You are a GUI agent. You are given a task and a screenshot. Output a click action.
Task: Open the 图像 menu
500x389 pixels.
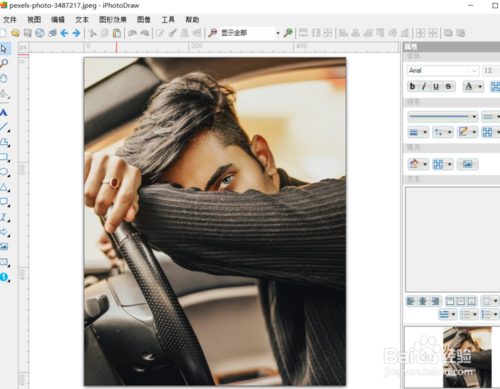pyautogui.click(x=144, y=20)
